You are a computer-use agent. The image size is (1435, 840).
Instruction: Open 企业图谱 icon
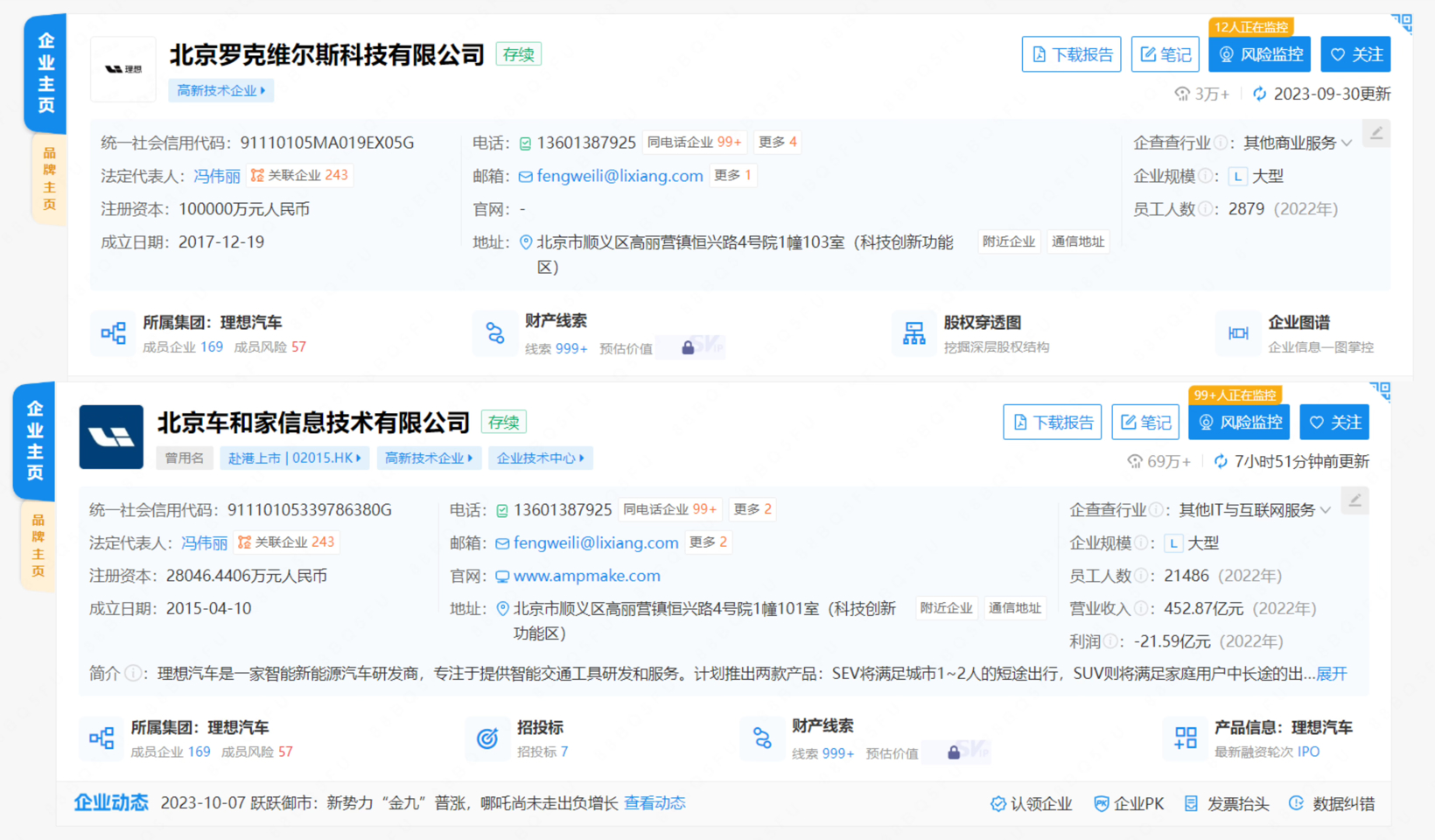click(1238, 333)
